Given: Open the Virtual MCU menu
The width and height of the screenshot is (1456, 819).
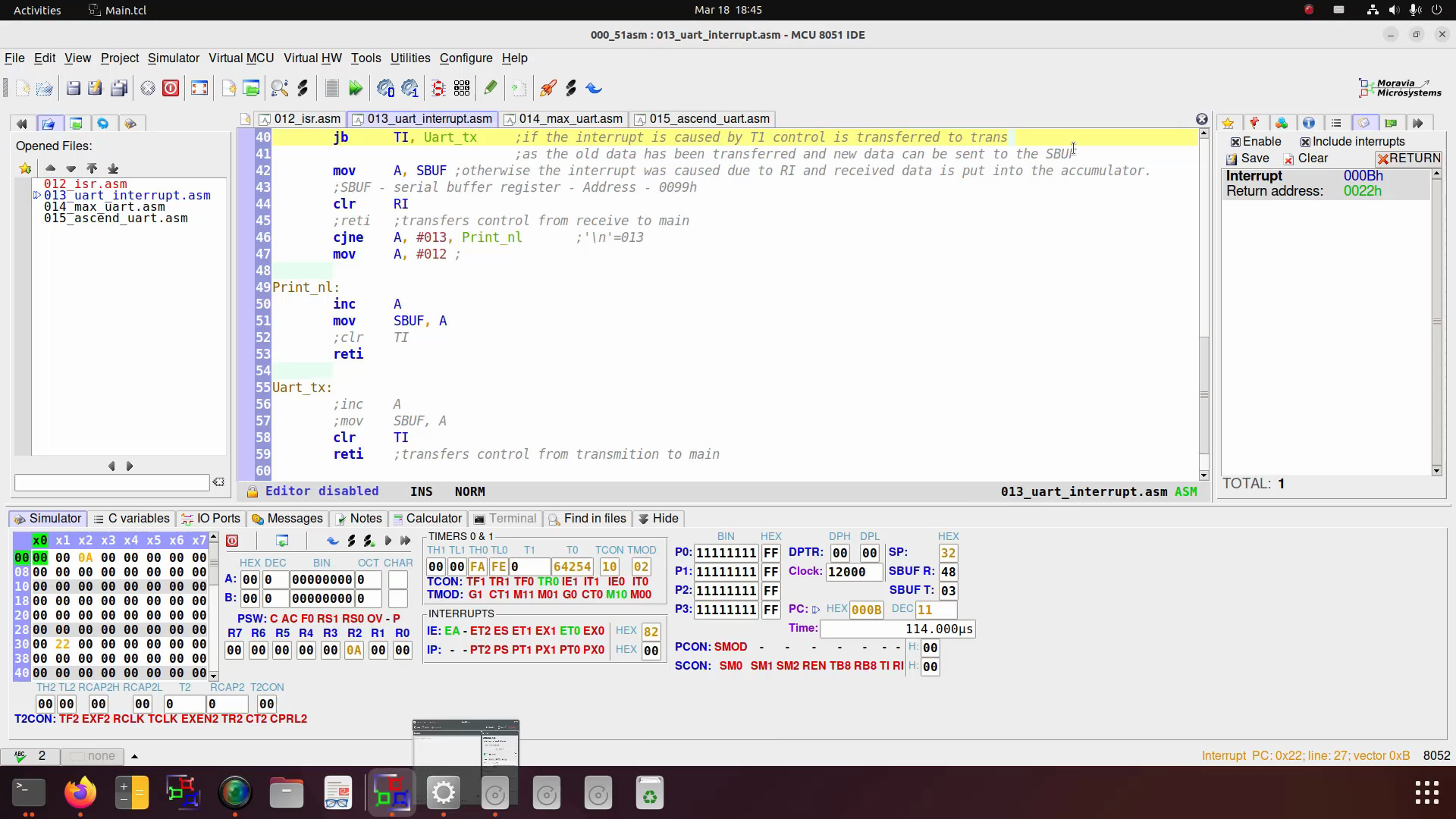Looking at the screenshot, I should click(240, 58).
